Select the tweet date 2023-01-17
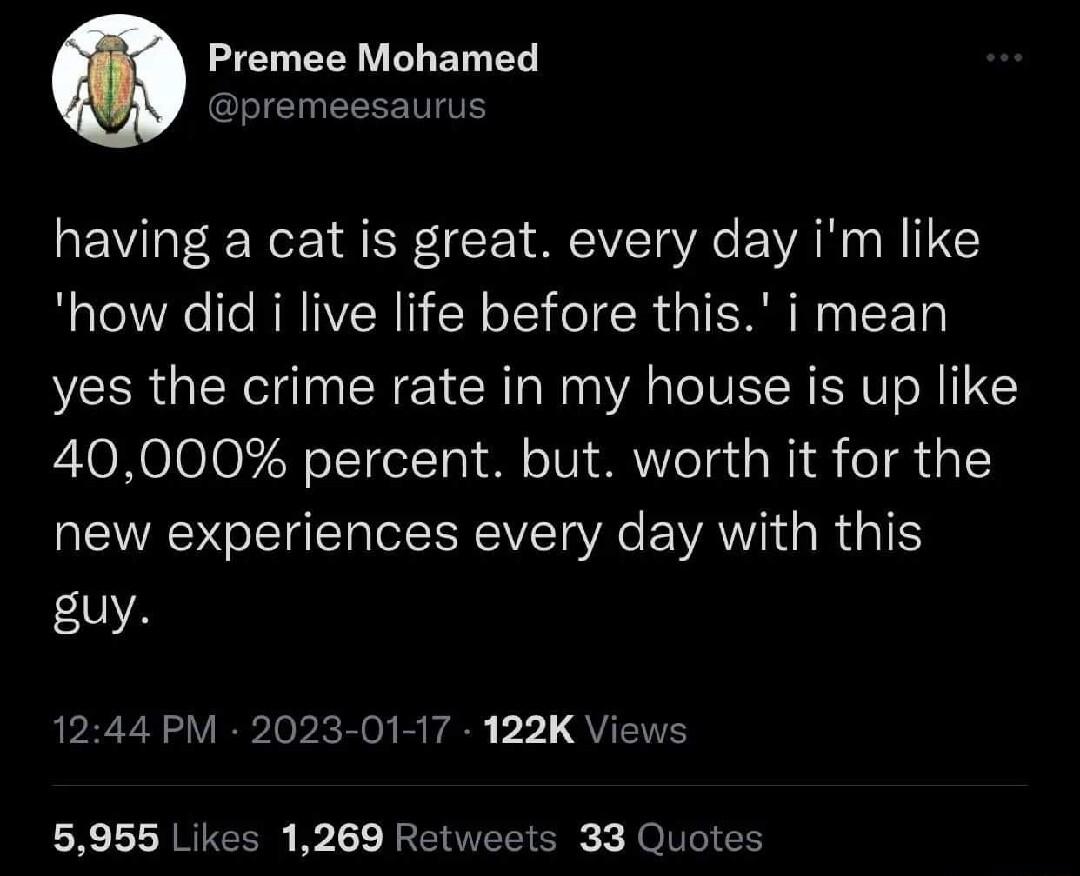Viewport: 1080px width, 876px height. [x=330, y=730]
